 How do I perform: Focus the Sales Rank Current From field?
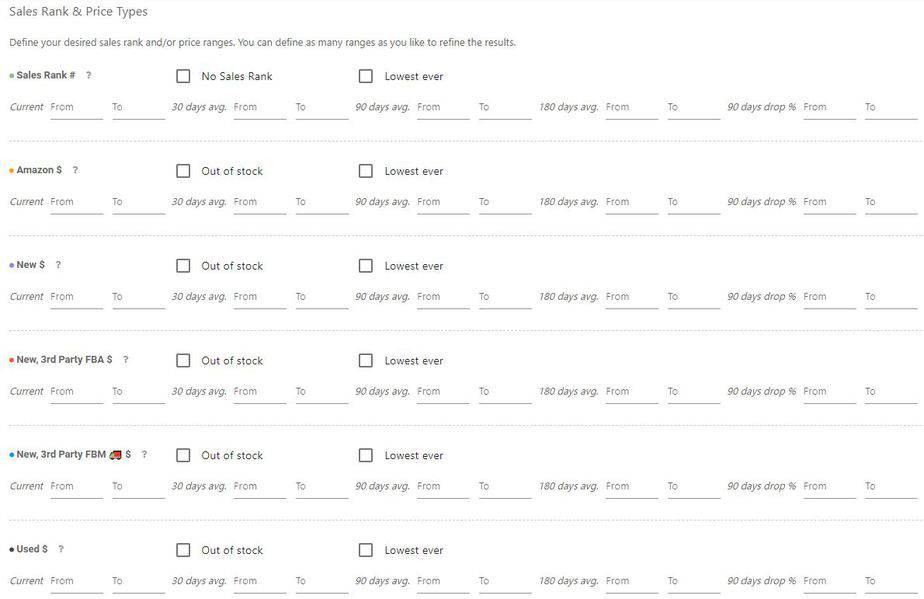77,108
